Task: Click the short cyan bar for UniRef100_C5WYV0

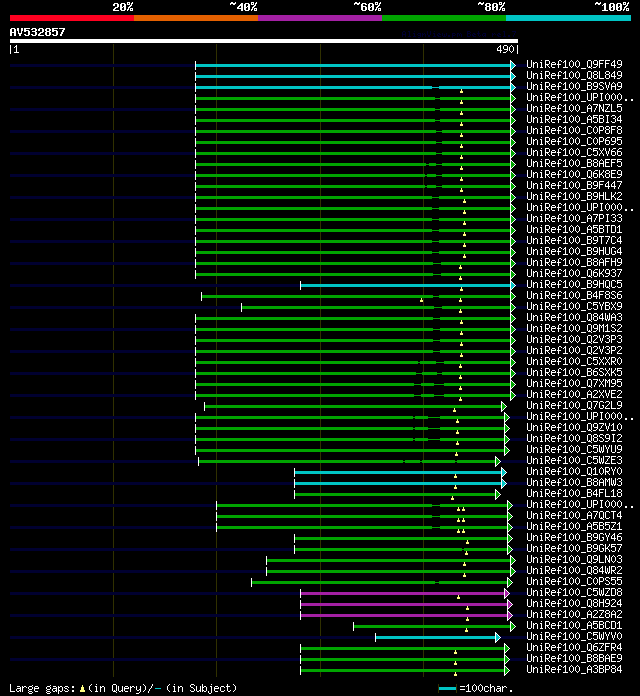Action: 436,637
